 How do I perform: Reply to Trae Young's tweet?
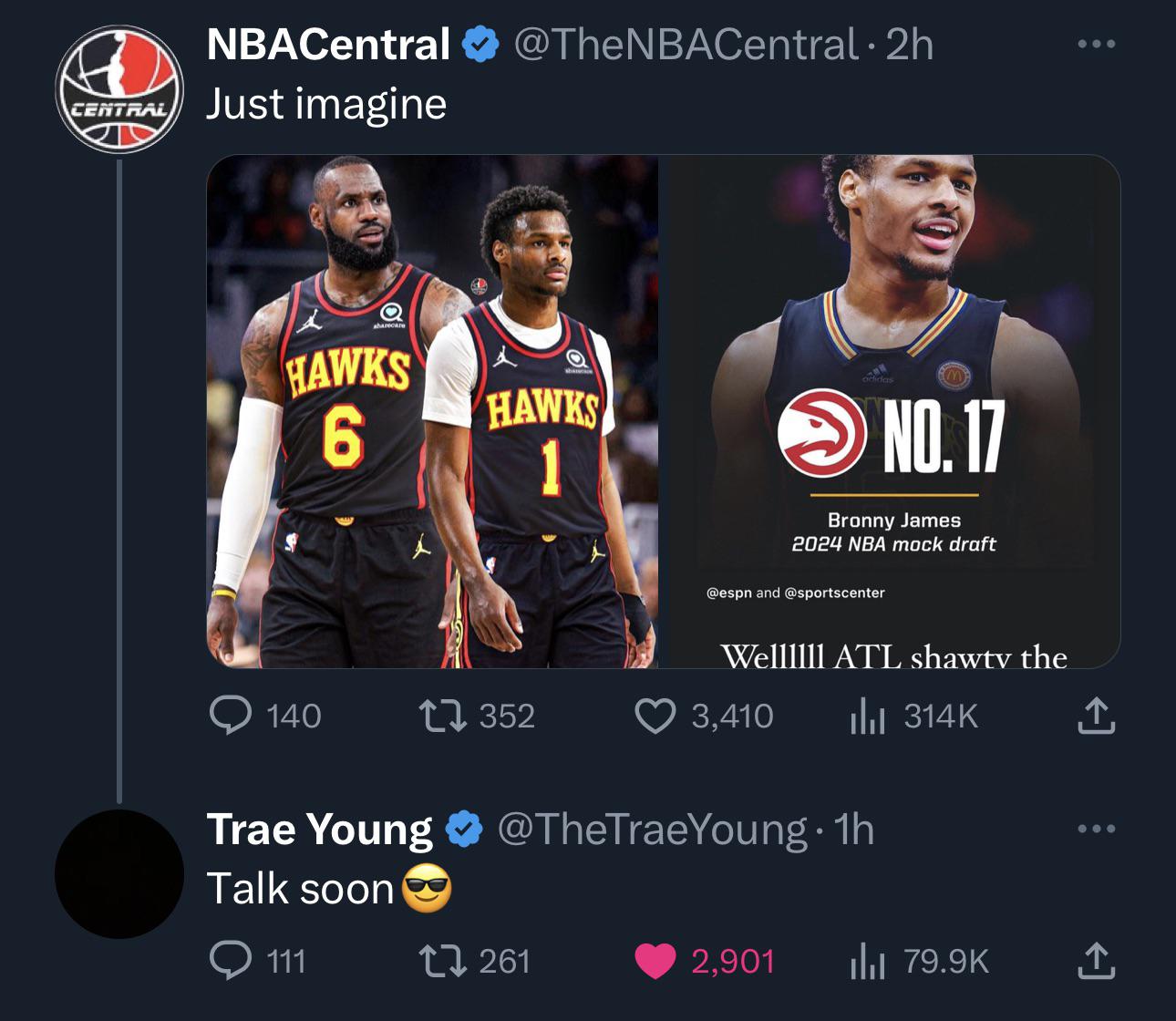(231, 961)
